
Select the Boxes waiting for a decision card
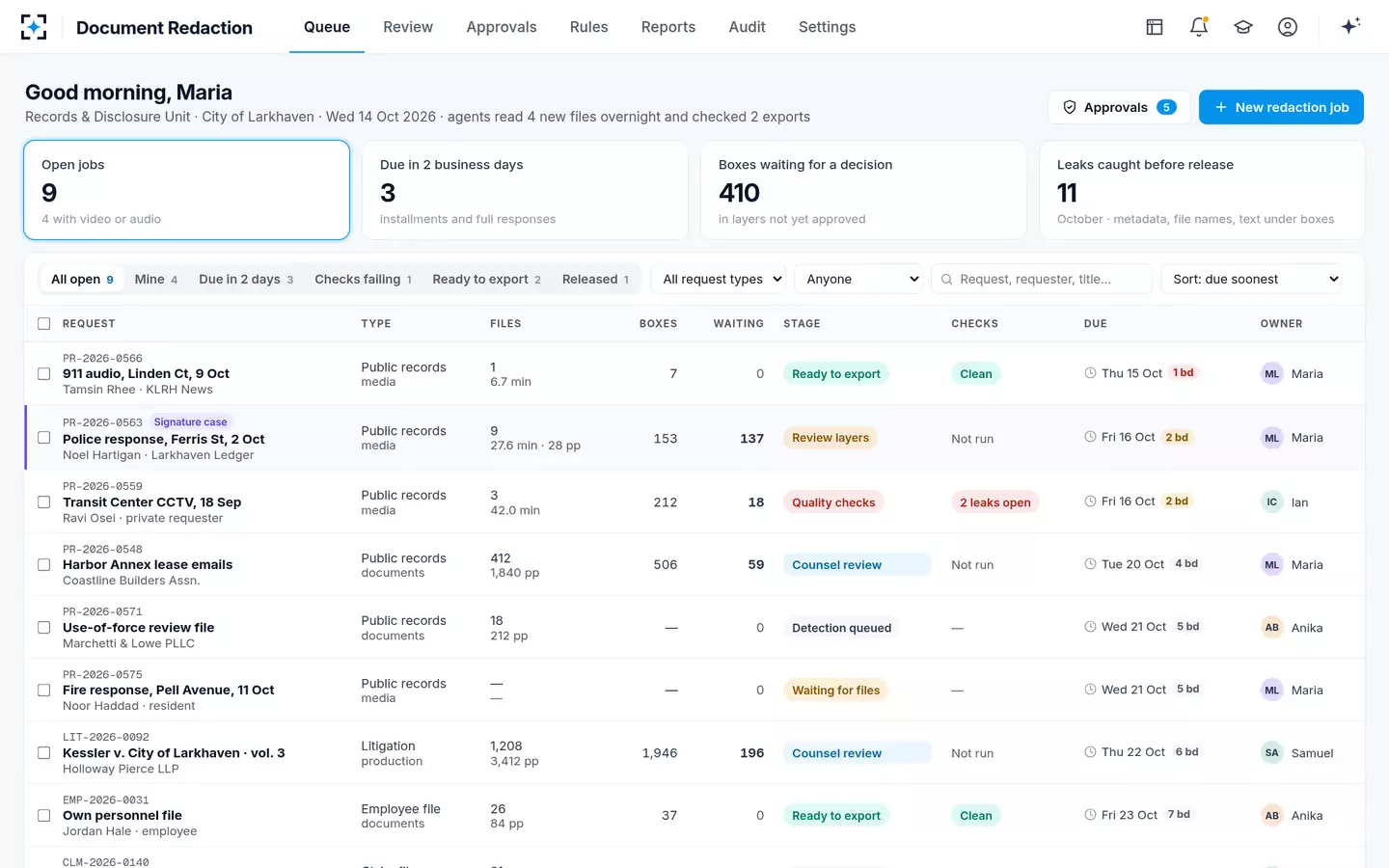coord(863,190)
